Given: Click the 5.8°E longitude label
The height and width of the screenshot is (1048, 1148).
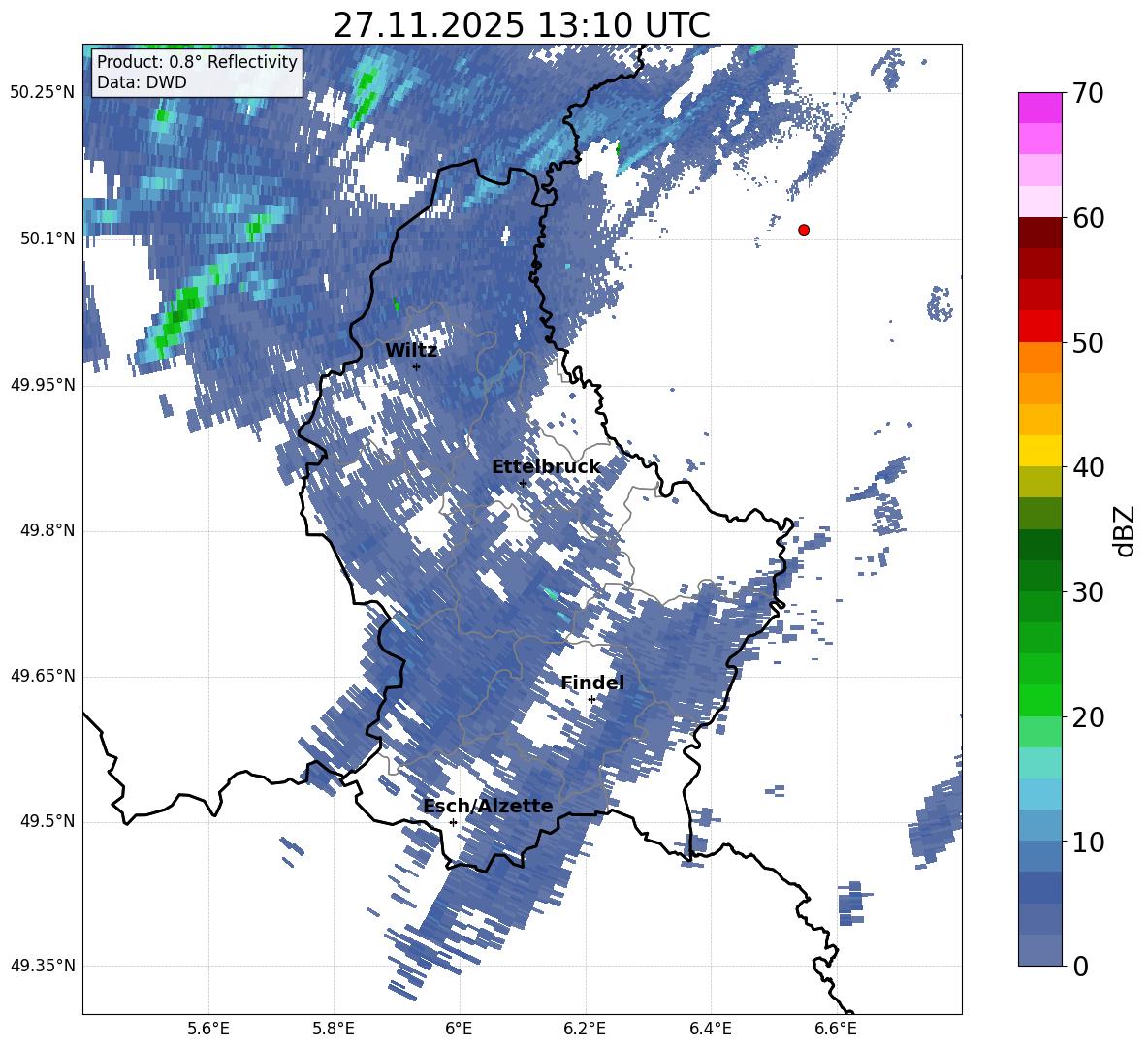Looking at the screenshot, I should tap(334, 1029).
